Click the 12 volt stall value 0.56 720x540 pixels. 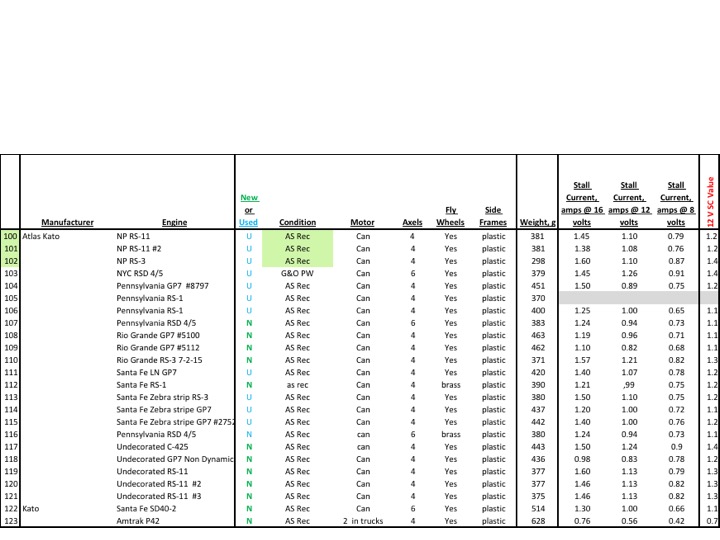629,521
